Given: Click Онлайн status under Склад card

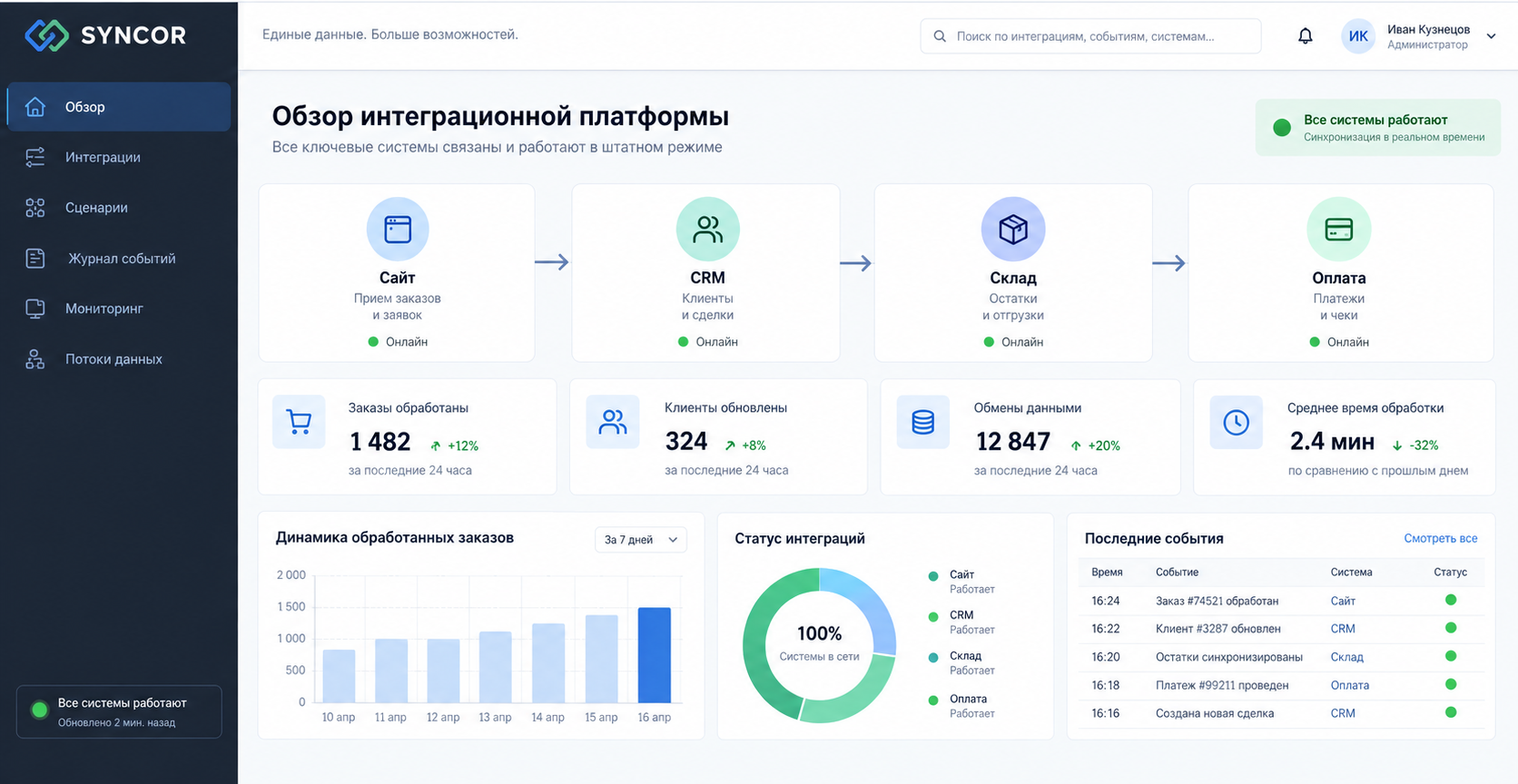Looking at the screenshot, I should (1014, 342).
